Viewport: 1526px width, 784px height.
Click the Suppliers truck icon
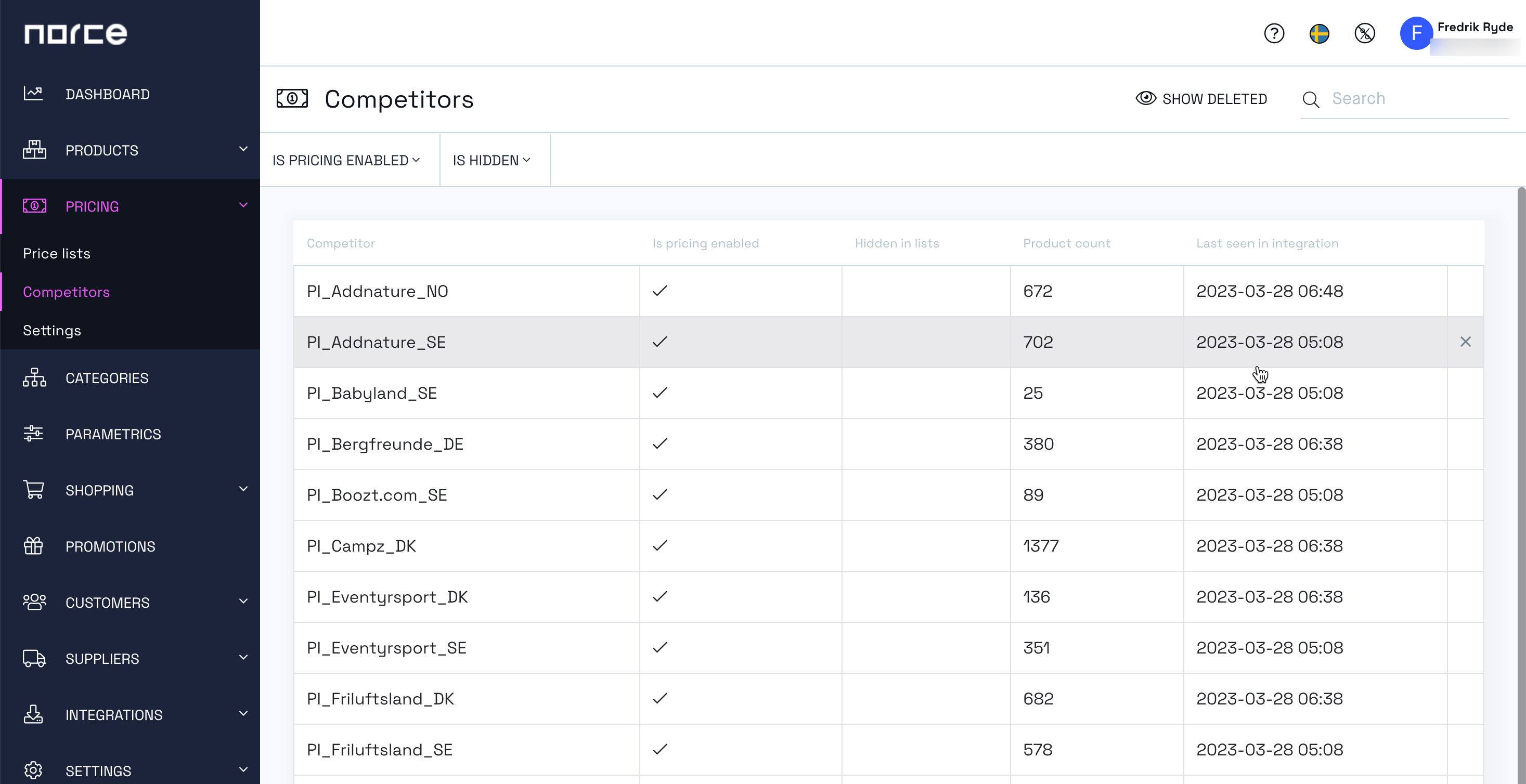pyautogui.click(x=34, y=659)
